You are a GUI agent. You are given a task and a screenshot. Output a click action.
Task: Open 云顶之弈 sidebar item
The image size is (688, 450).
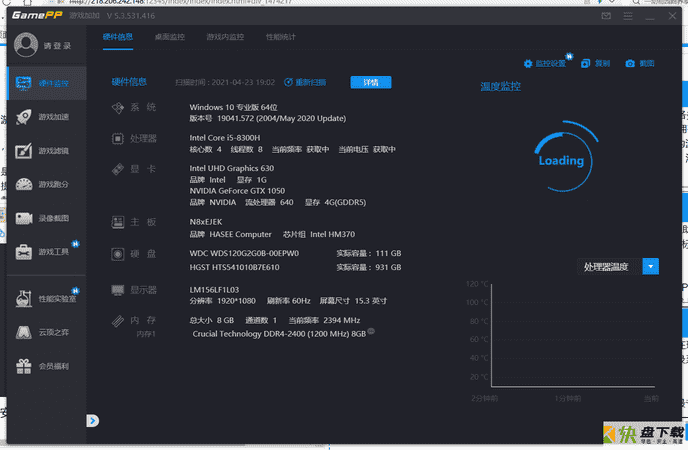point(47,332)
